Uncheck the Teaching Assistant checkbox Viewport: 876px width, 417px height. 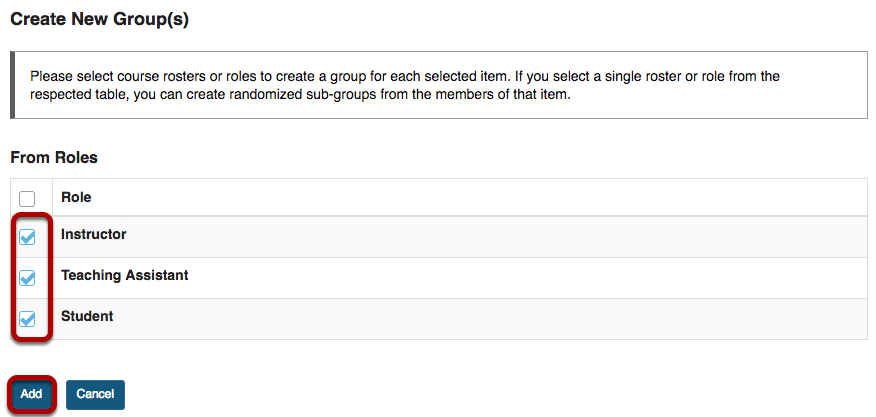[27, 278]
